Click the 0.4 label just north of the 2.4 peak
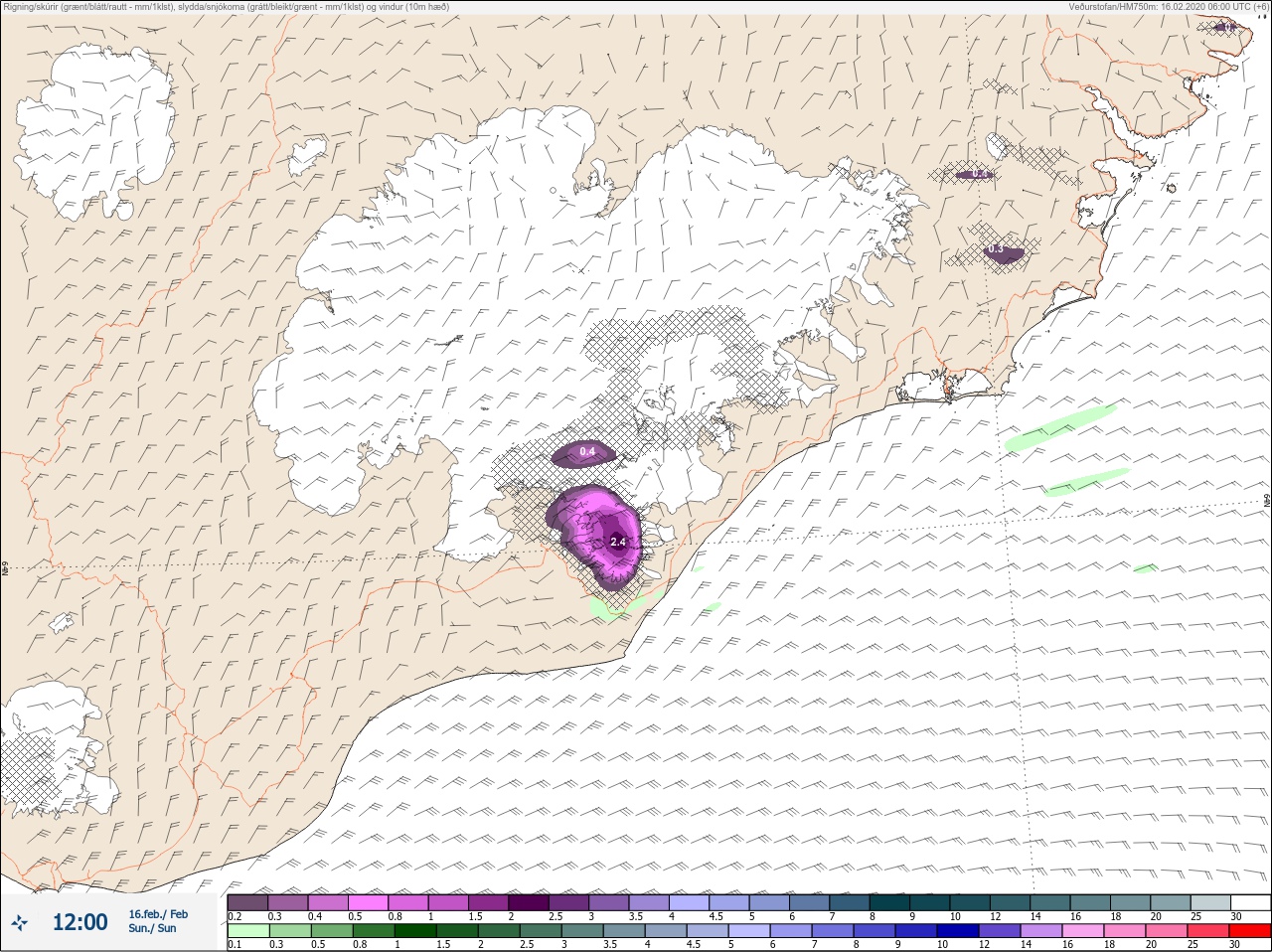Viewport: 1272px width, 952px height. click(587, 452)
